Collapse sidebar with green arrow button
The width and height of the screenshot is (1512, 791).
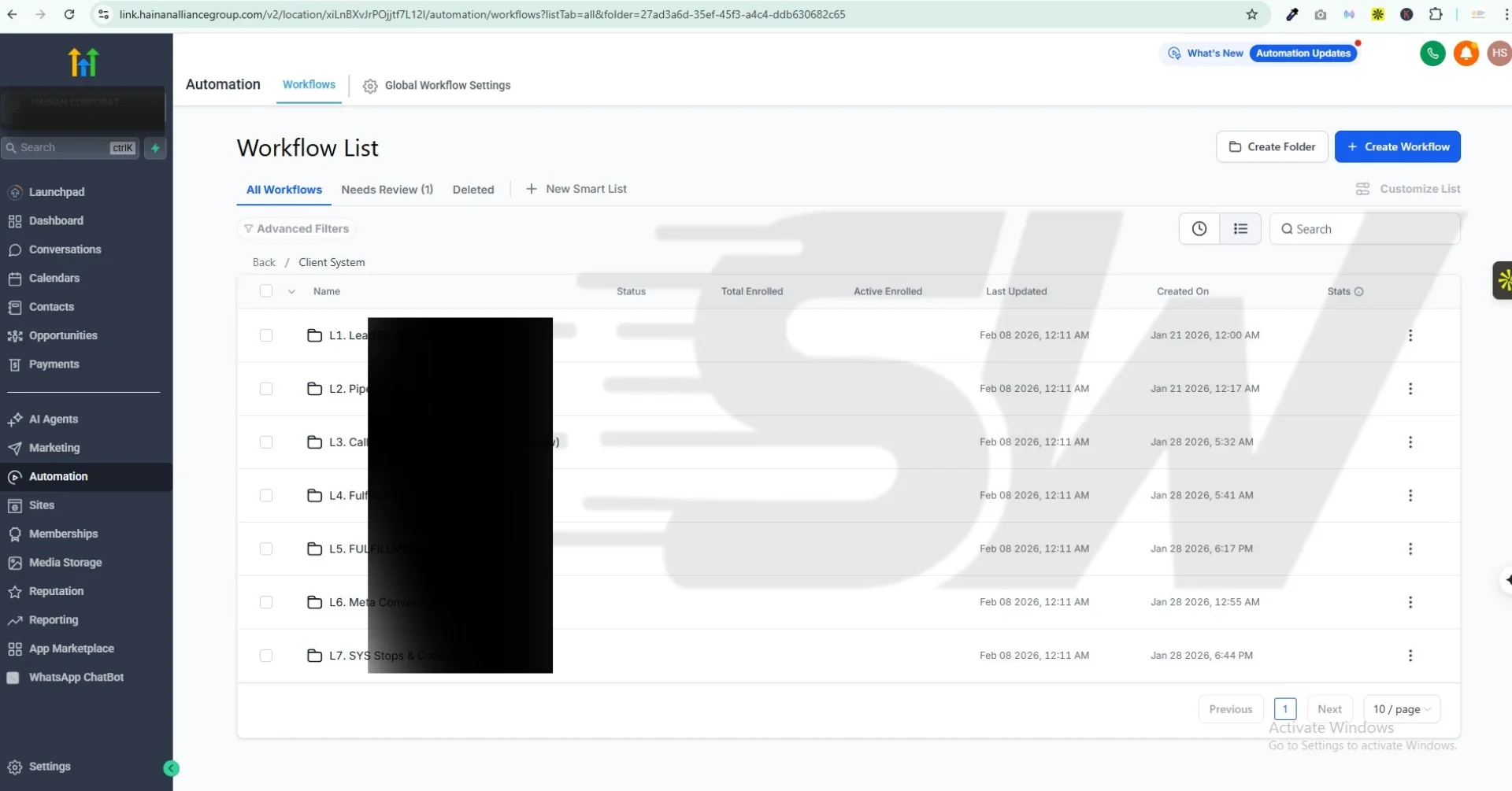[171, 769]
